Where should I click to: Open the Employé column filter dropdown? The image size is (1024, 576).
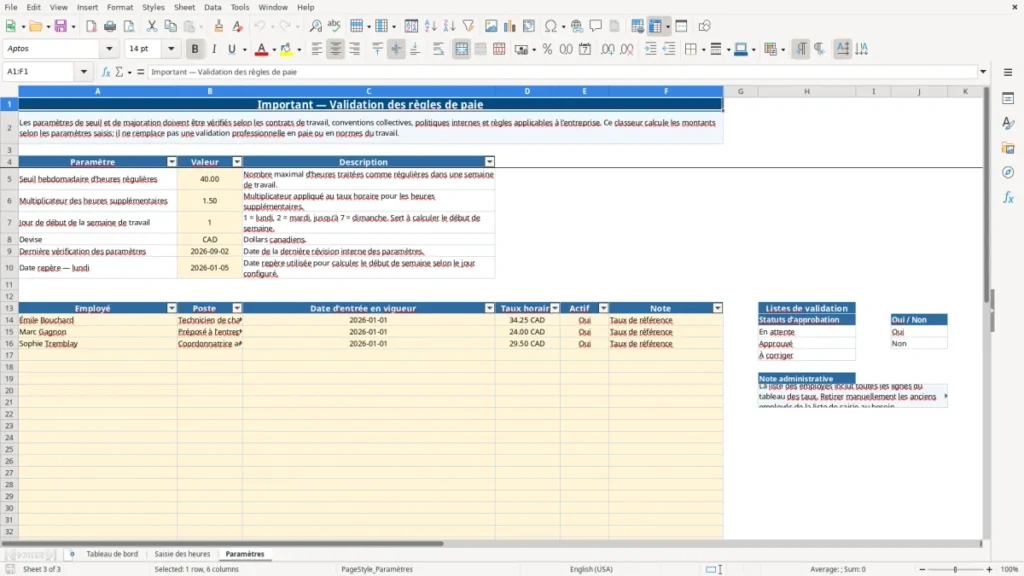172,308
